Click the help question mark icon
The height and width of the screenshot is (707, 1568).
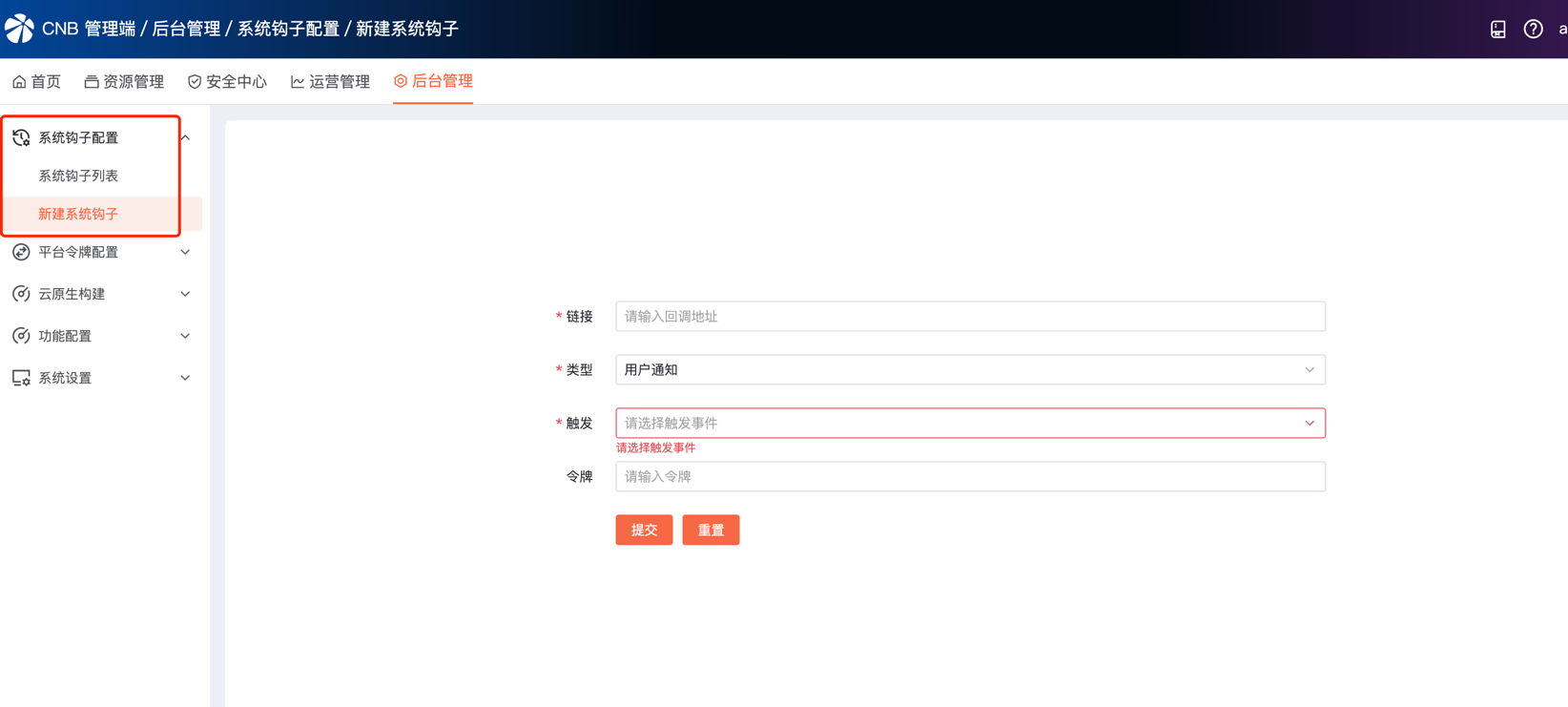(1533, 30)
